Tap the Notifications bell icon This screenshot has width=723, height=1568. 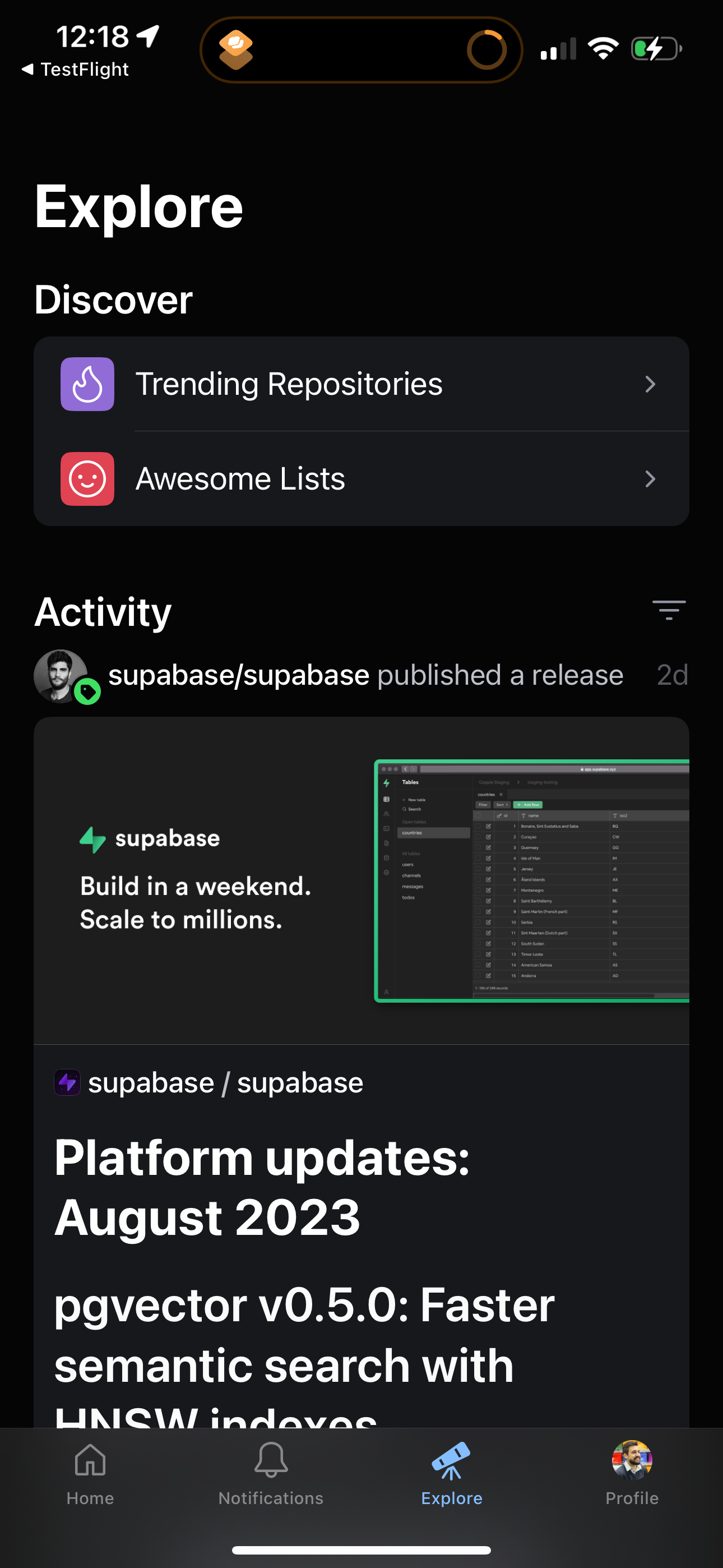coord(271,1460)
